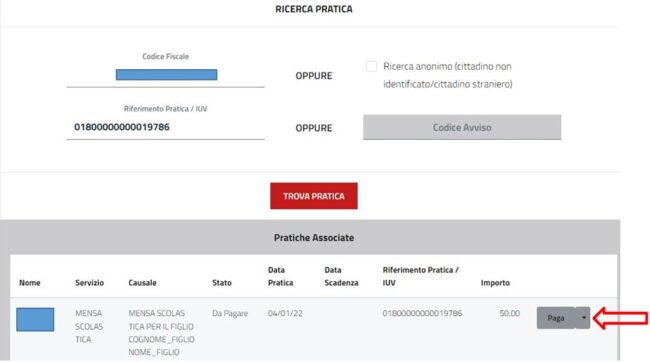Click the Codice Avviso field
The width and height of the screenshot is (650, 362).
pos(462,127)
